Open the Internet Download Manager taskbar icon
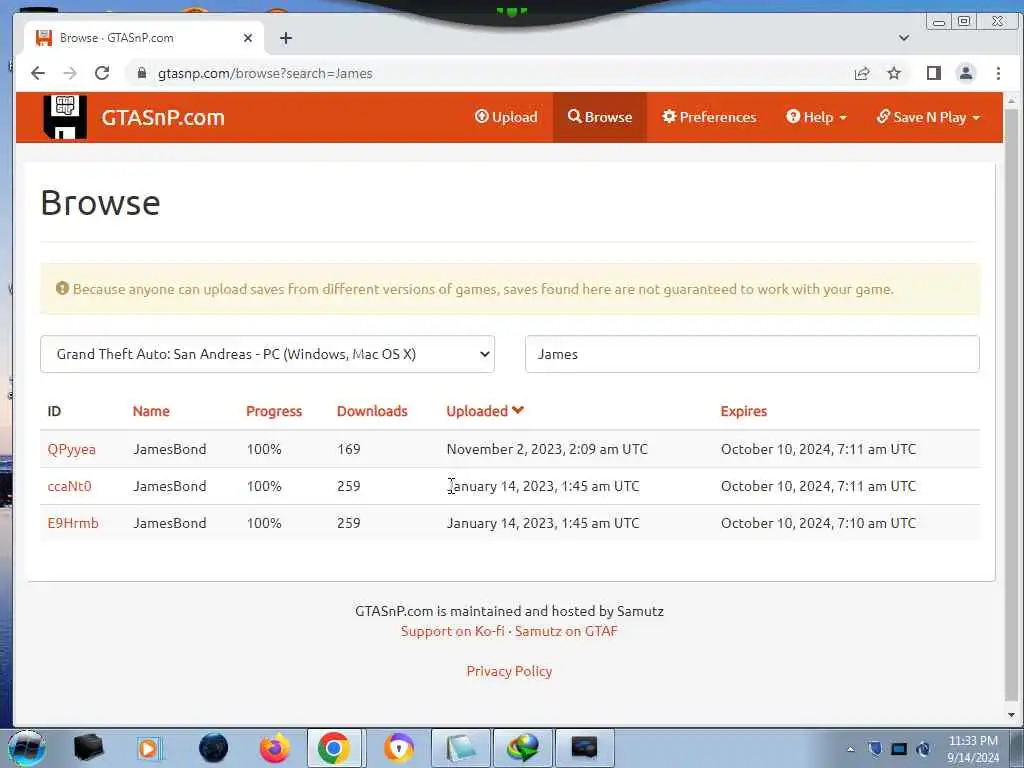Screen dimensions: 1024x768 coord(522,748)
